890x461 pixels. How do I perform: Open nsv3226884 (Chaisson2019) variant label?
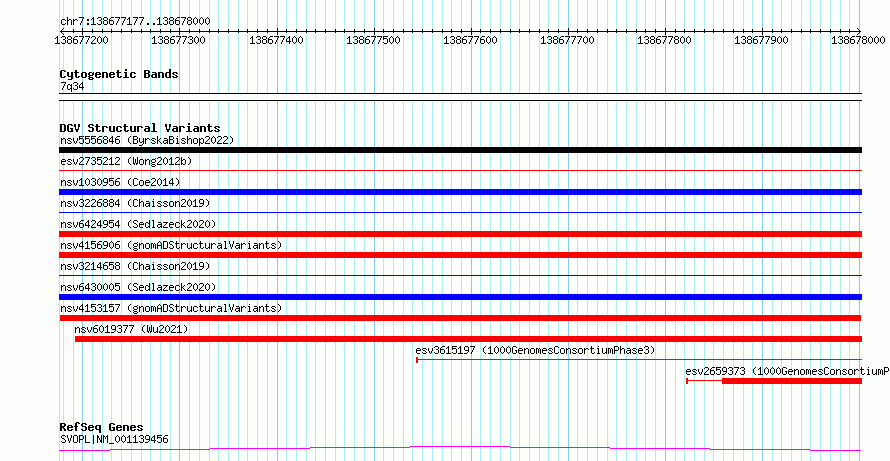tap(135, 203)
